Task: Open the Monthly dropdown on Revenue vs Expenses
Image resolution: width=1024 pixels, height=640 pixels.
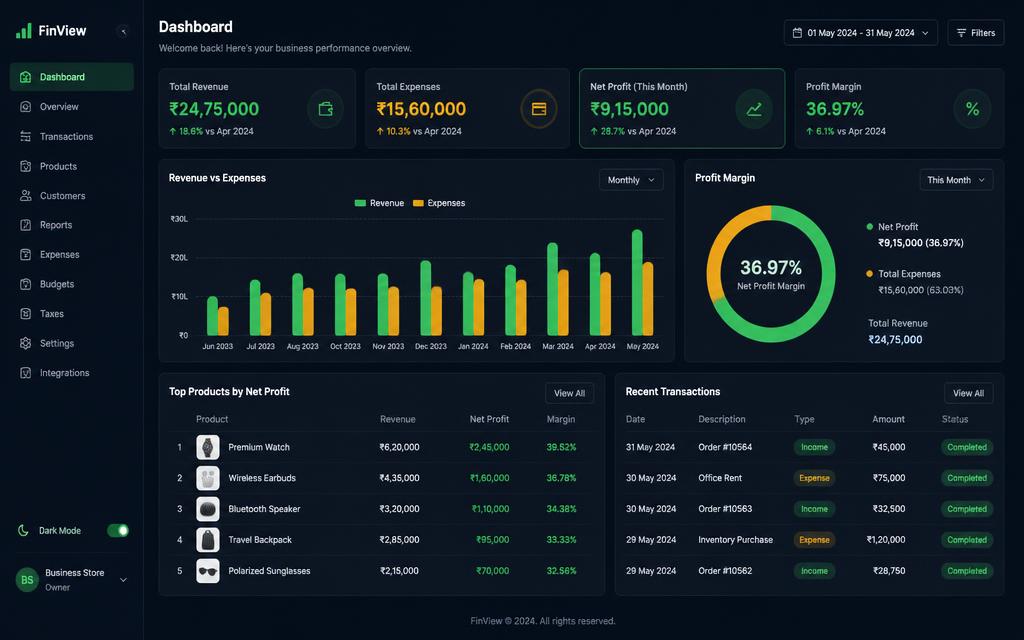Action: pos(631,180)
